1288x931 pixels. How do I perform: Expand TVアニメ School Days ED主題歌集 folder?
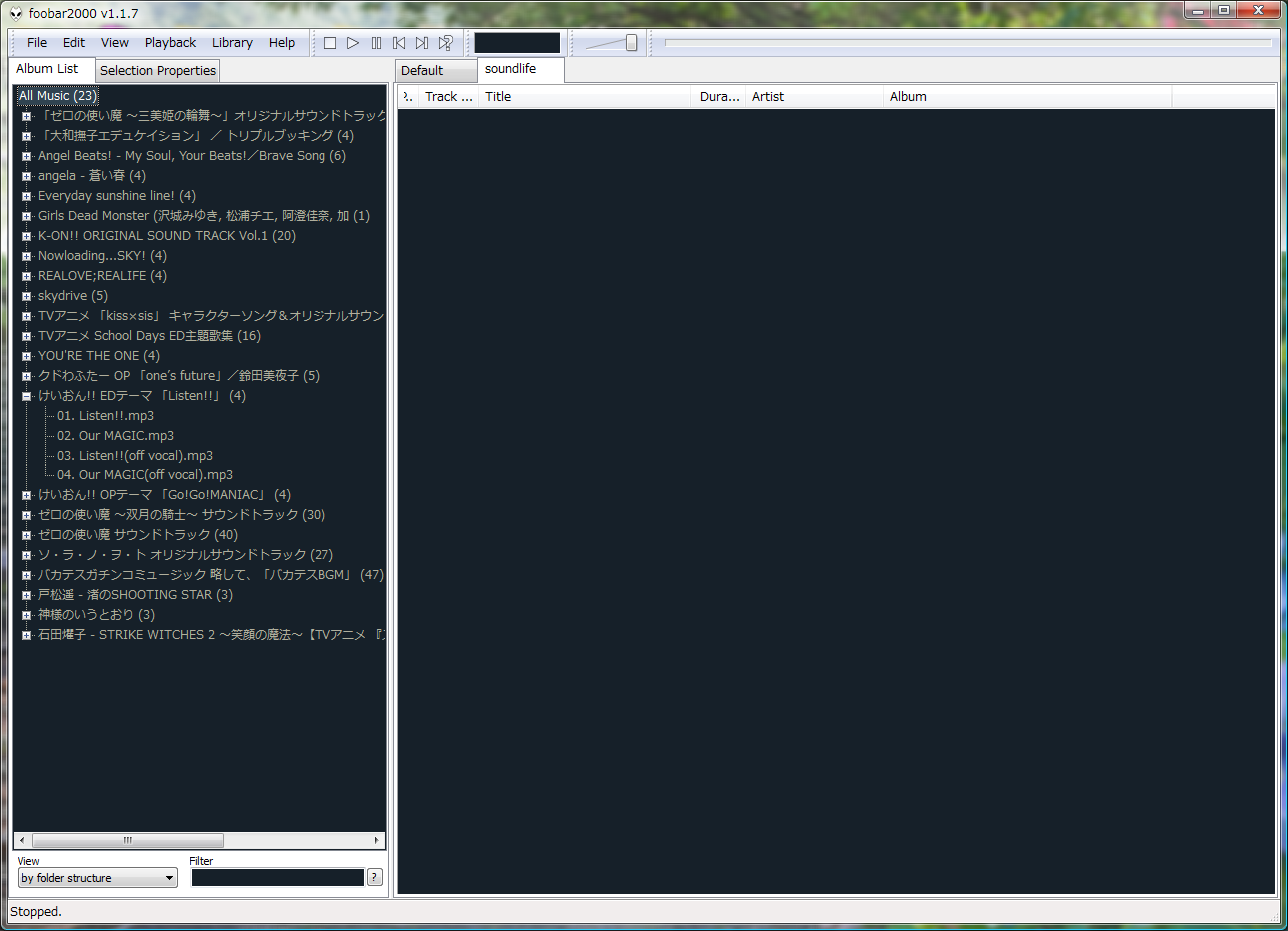point(26,336)
